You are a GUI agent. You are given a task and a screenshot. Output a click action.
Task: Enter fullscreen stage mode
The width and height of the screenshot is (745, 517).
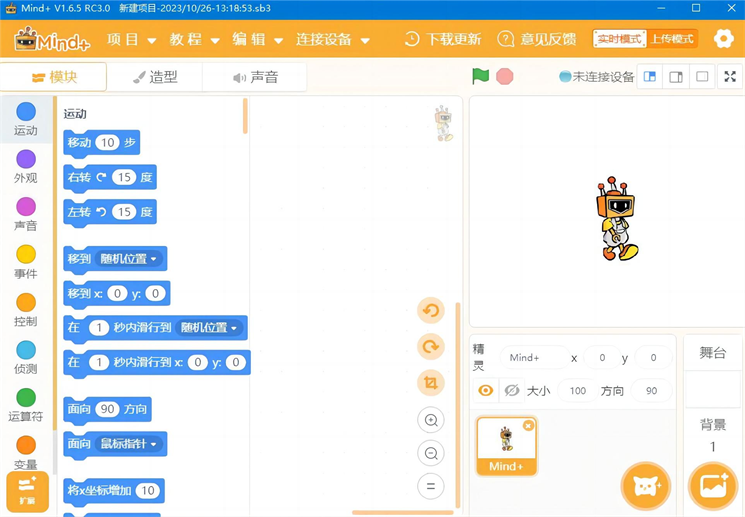pos(730,77)
